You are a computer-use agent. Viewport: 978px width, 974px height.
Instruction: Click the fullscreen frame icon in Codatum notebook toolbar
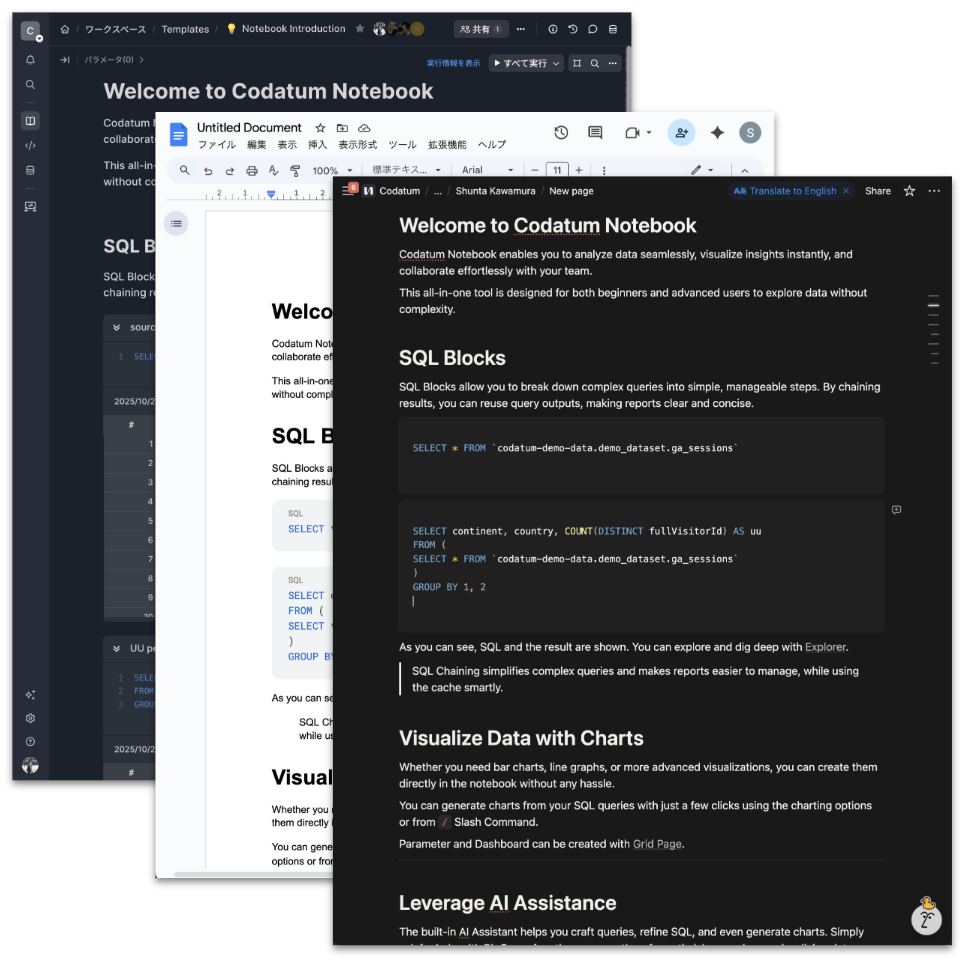(x=577, y=63)
